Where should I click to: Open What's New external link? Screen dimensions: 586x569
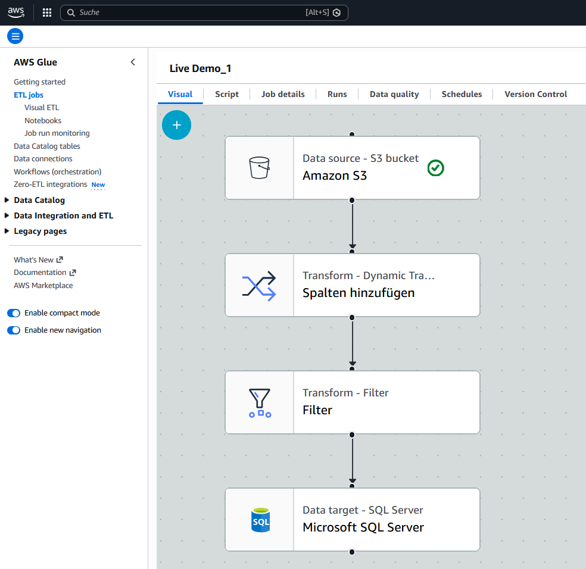(38, 260)
